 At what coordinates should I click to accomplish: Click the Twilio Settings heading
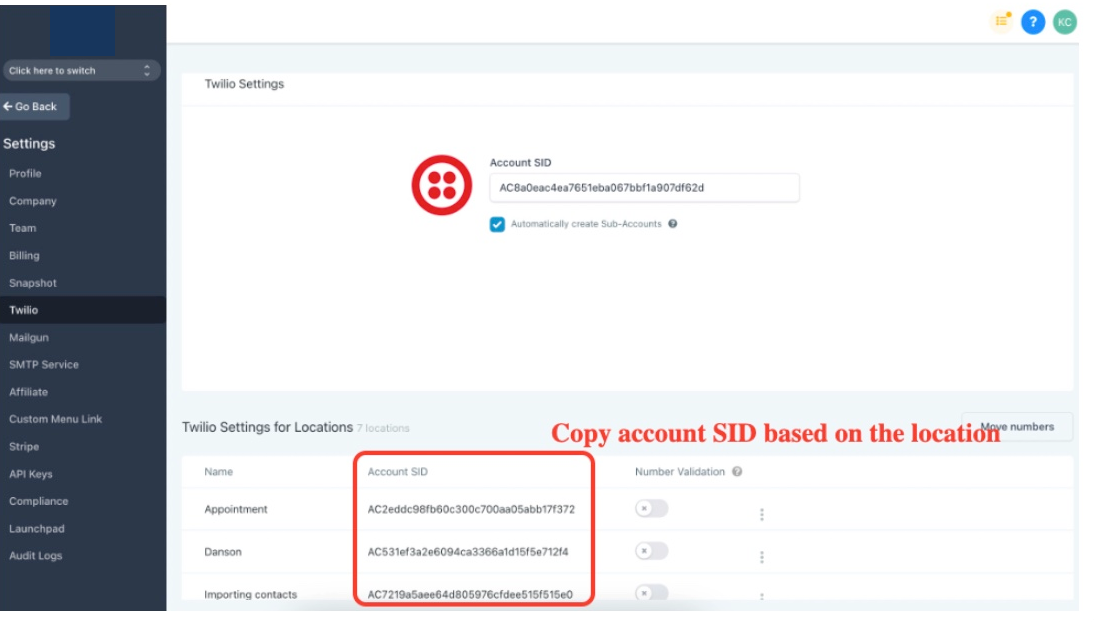(x=244, y=84)
